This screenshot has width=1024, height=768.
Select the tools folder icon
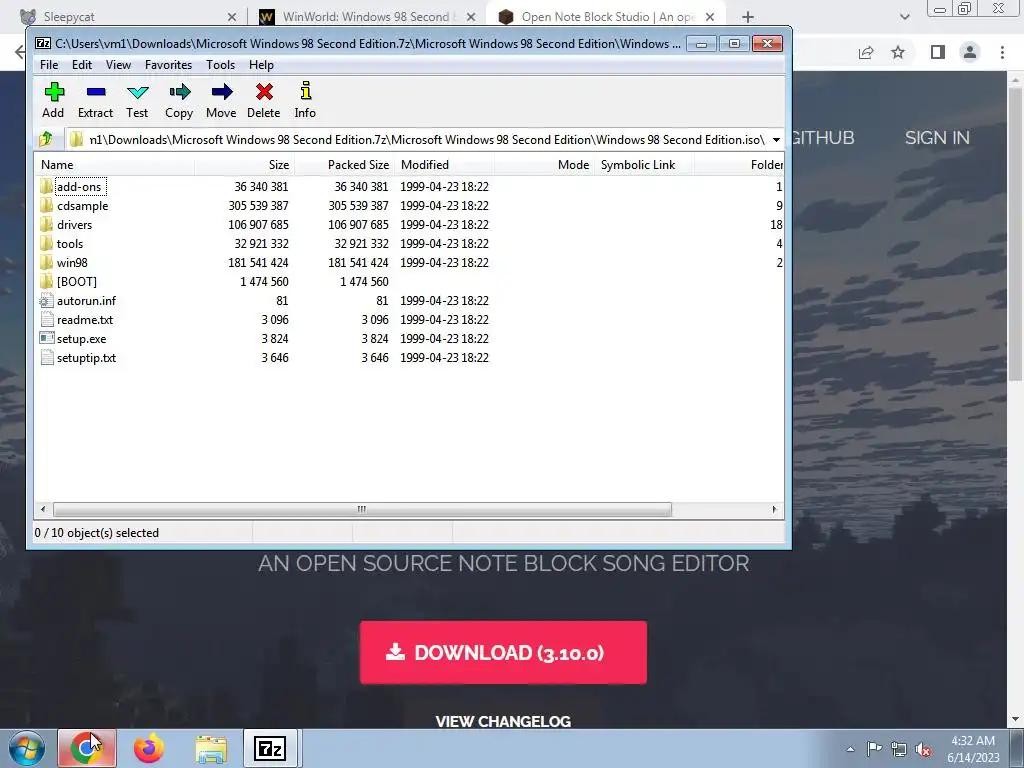pyautogui.click(x=46, y=244)
